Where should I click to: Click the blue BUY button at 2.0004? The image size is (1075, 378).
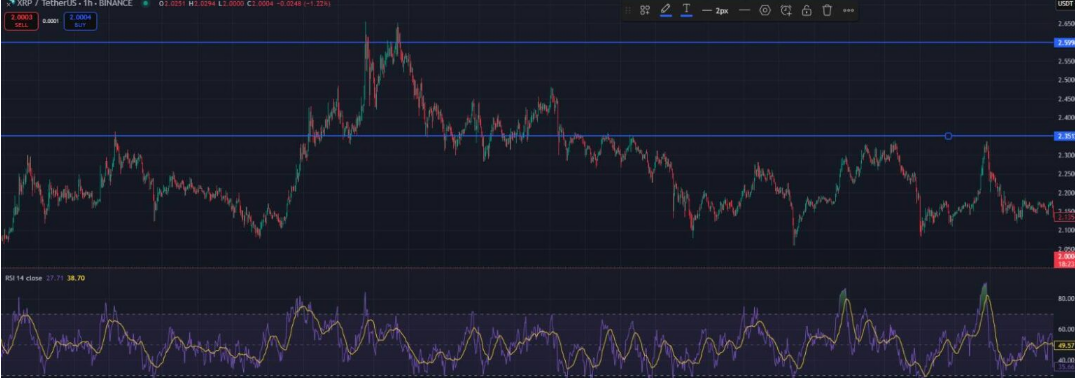pyautogui.click(x=80, y=21)
